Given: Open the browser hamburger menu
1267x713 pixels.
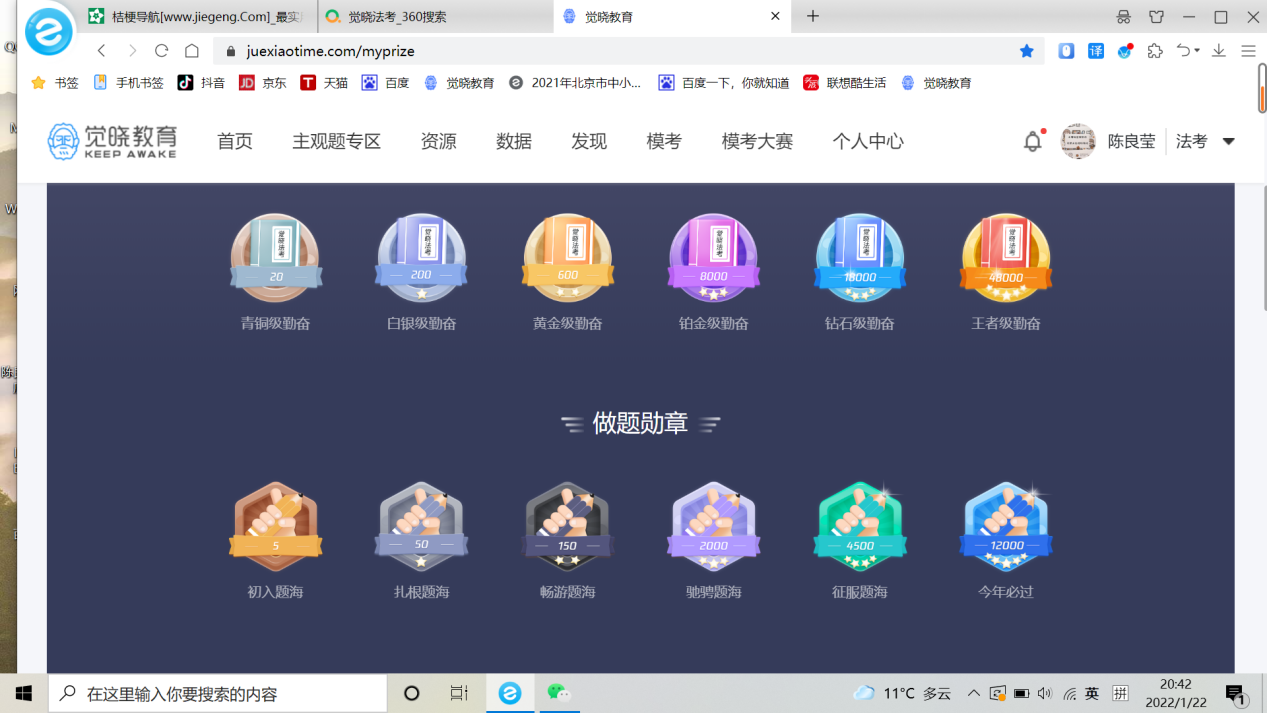Looking at the screenshot, I should coord(1248,51).
